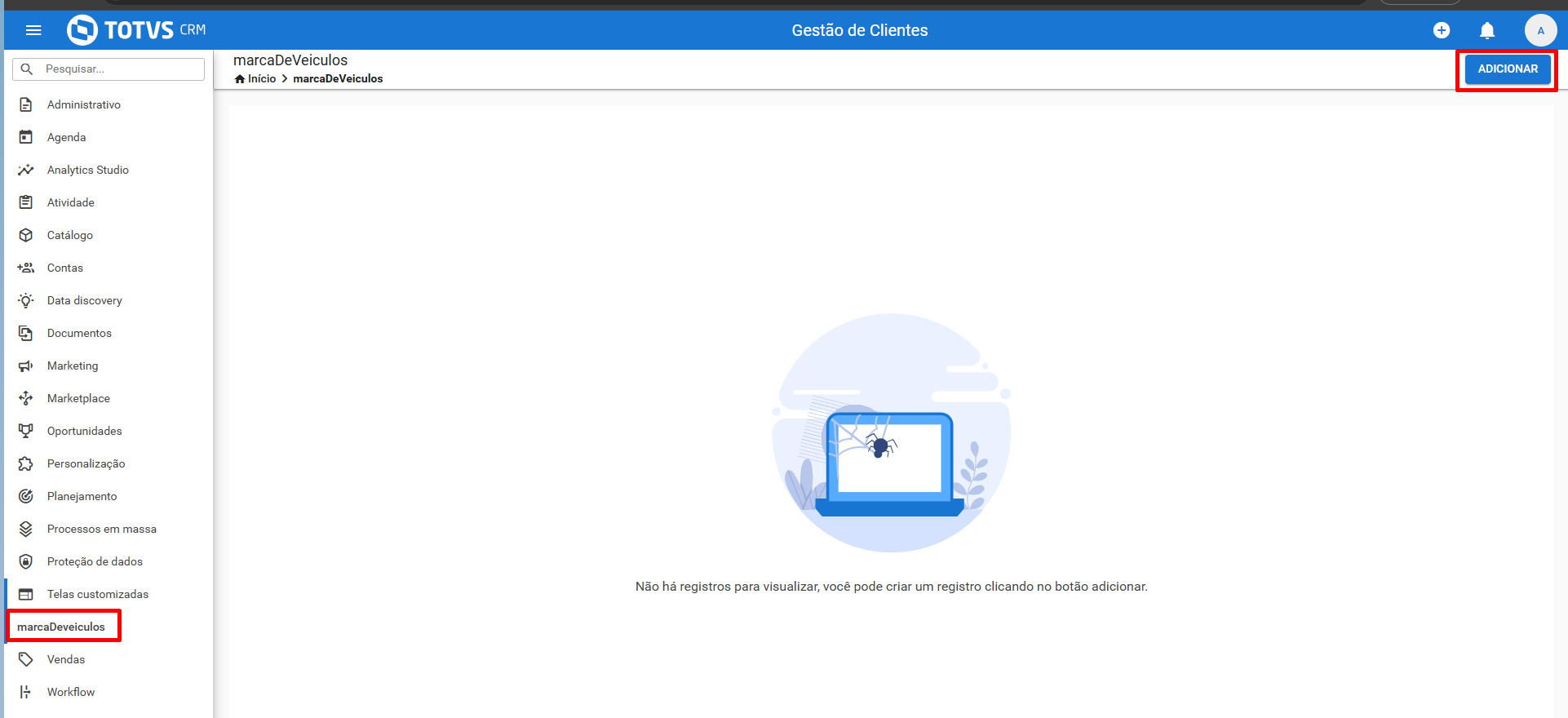The width and height of the screenshot is (1568, 718).
Task: Open the Planejamento menu item
Action: click(x=109, y=496)
